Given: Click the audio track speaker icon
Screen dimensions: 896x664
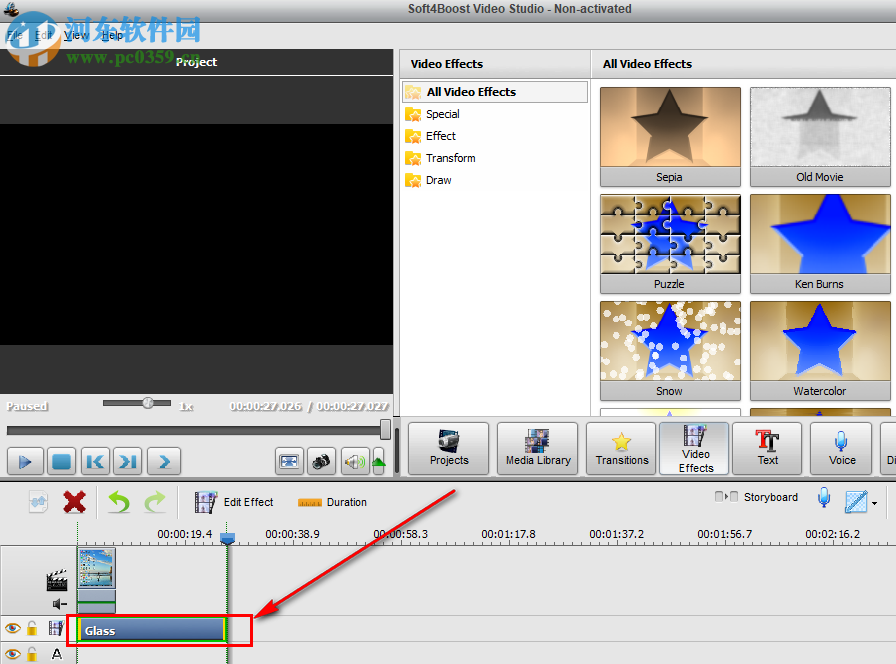Looking at the screenshot, I should [59, 604].
